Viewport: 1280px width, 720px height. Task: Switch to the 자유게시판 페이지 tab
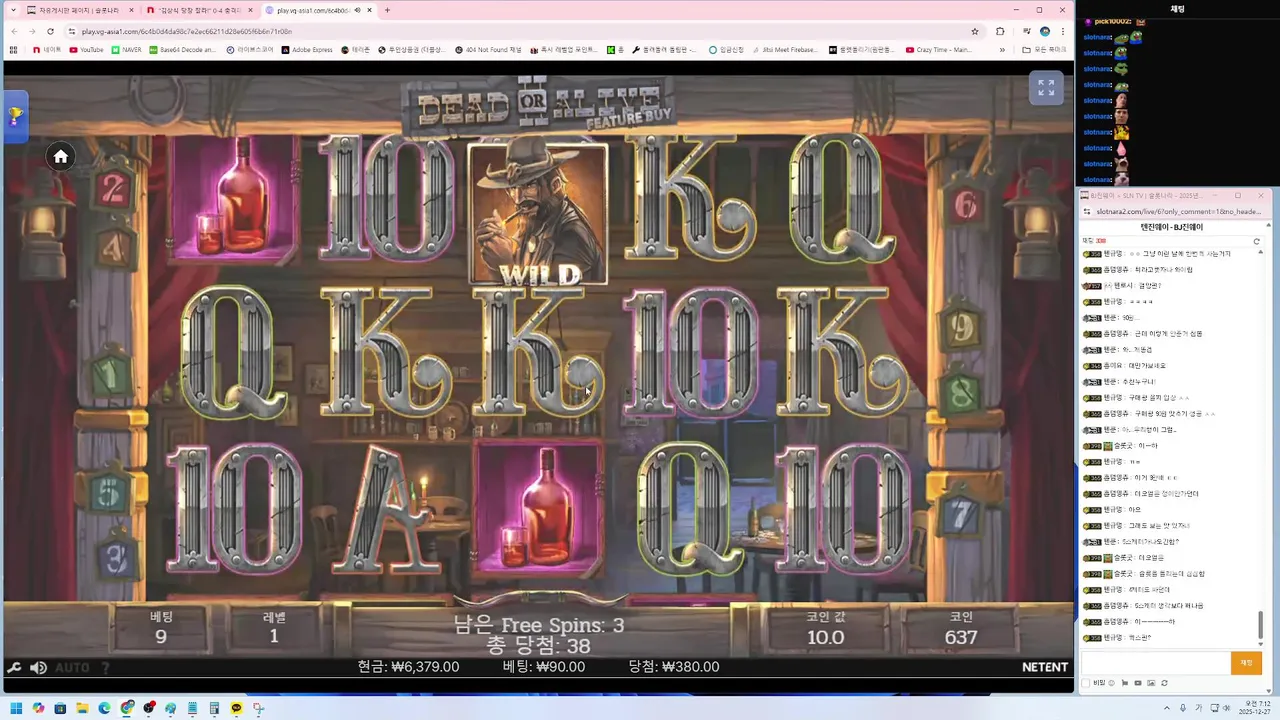pyautogui.click(x=82, y=10)
